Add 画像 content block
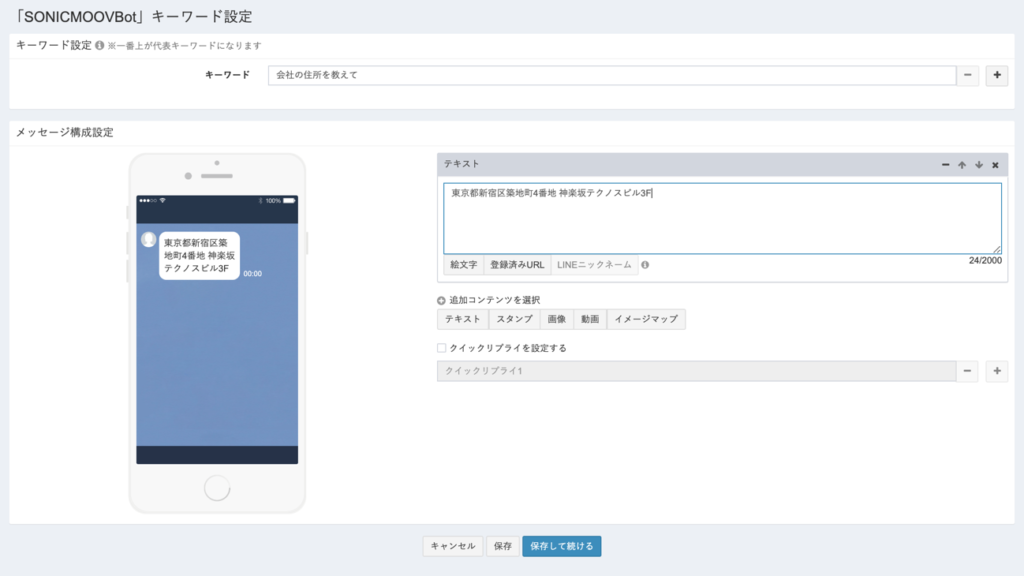 click(x=557, y=319)
